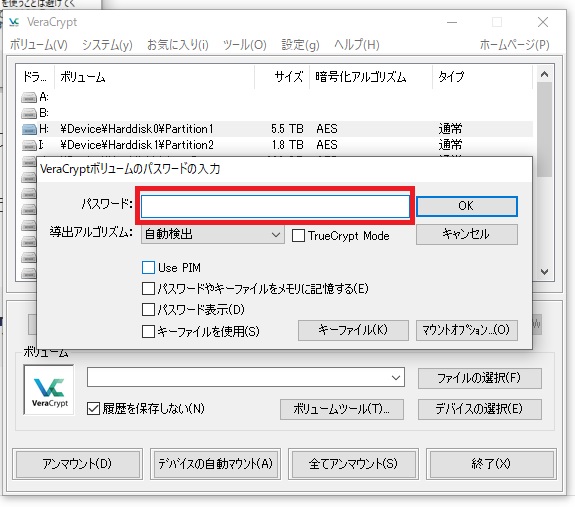The height and width of the screenshot is (507, 575).
Task: Minimize the VeraCrypt window
Action: [x=452, y=22]
